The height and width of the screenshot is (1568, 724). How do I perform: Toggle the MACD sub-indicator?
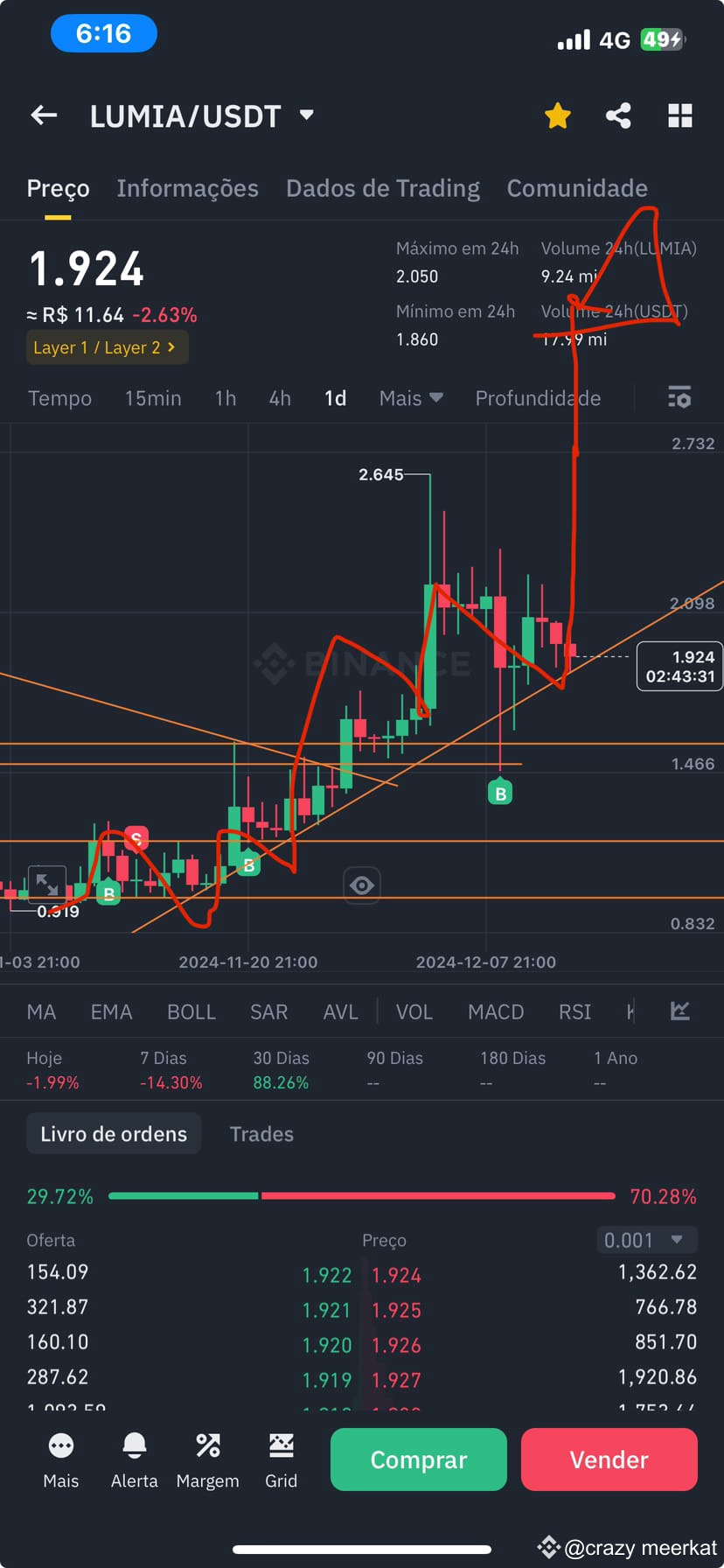[496, 1011]
